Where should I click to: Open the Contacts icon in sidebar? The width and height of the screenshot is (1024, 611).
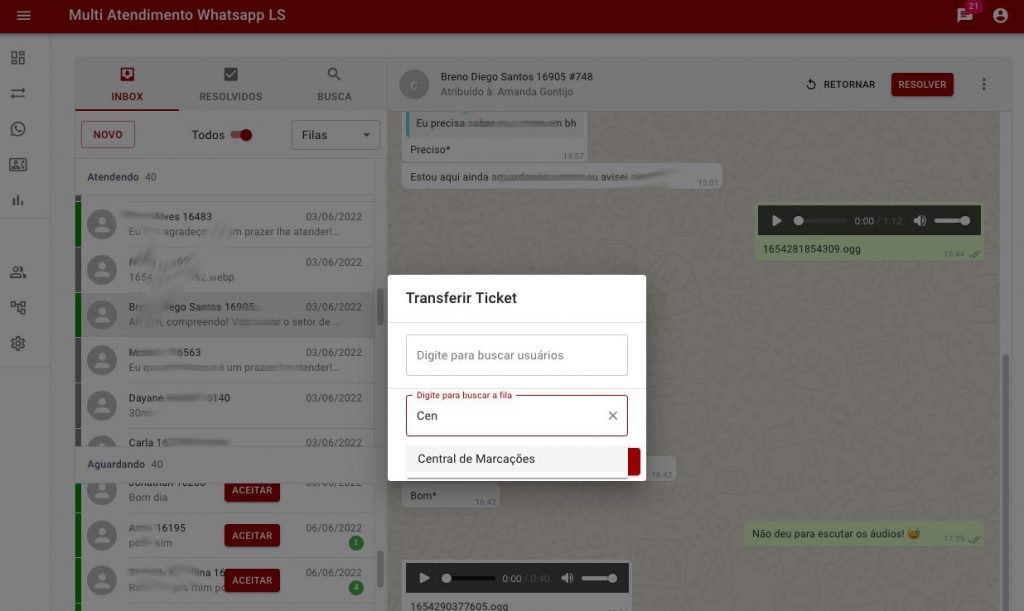point(18,165)
